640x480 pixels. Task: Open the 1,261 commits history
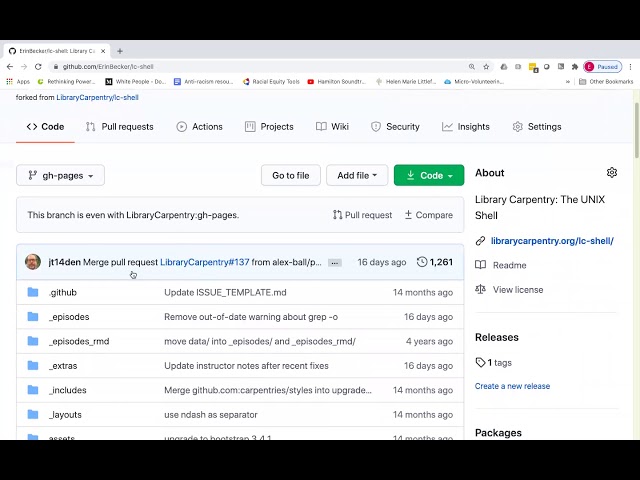click(x=435, y=262)
